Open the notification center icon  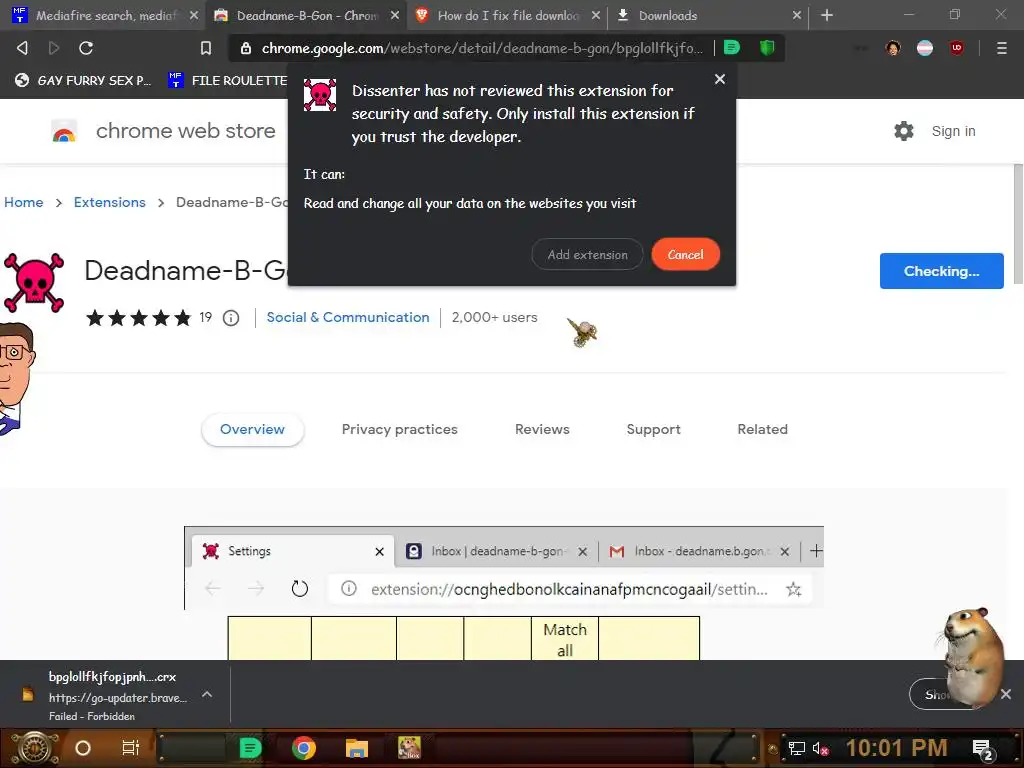click(982, 748)
